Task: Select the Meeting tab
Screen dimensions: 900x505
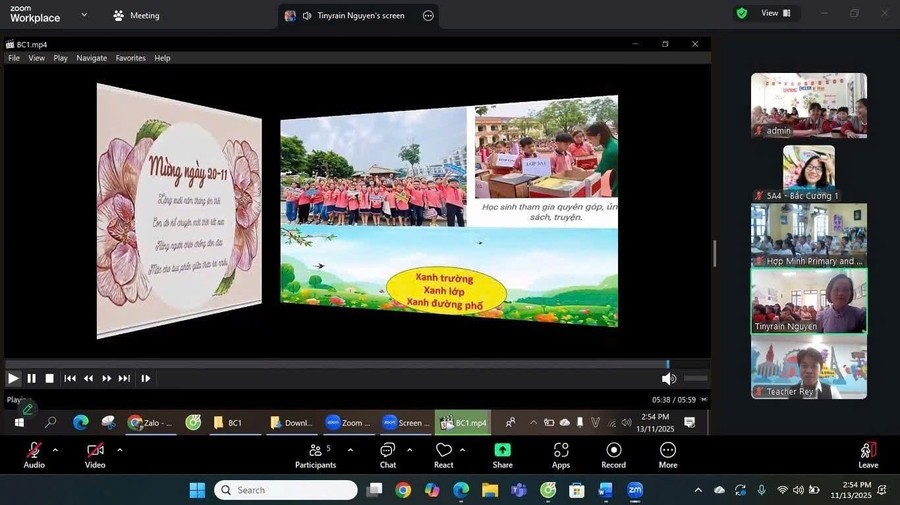Action: [136, 16]
